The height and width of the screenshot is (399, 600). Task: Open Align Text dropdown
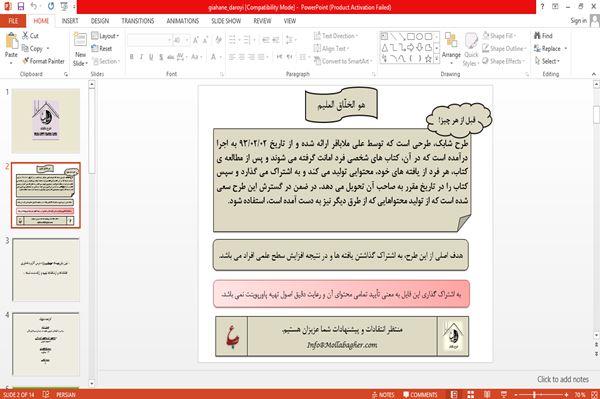tap(331, 49)
